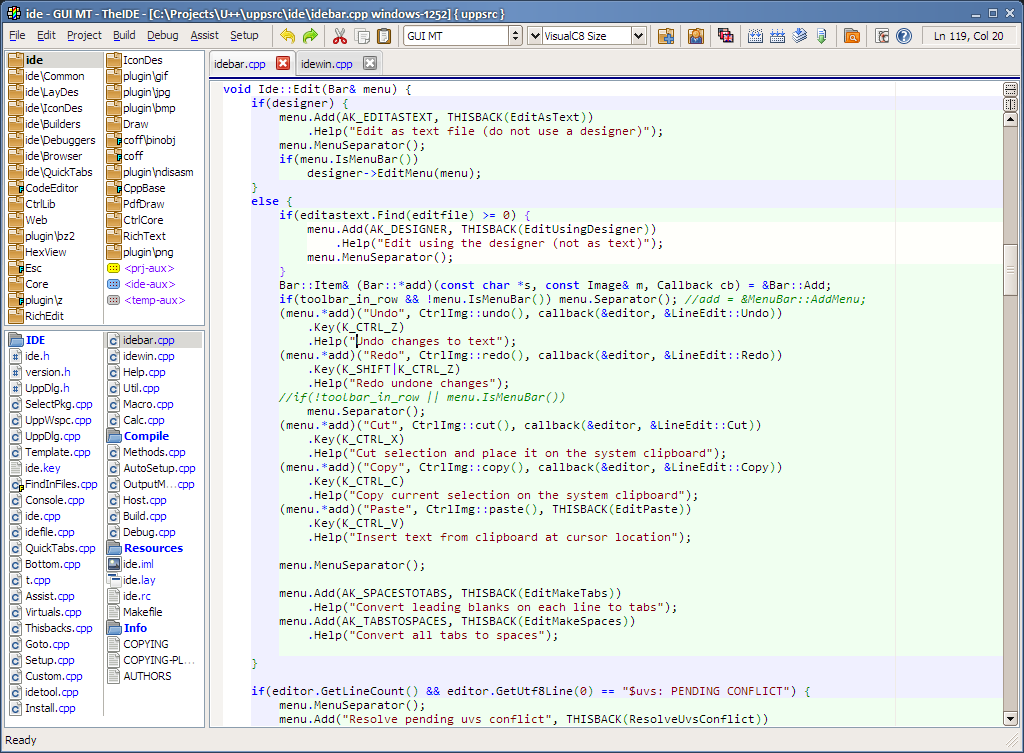
Task: Click the Copy icon in the toolbar
Action: [x=362, y=36]
